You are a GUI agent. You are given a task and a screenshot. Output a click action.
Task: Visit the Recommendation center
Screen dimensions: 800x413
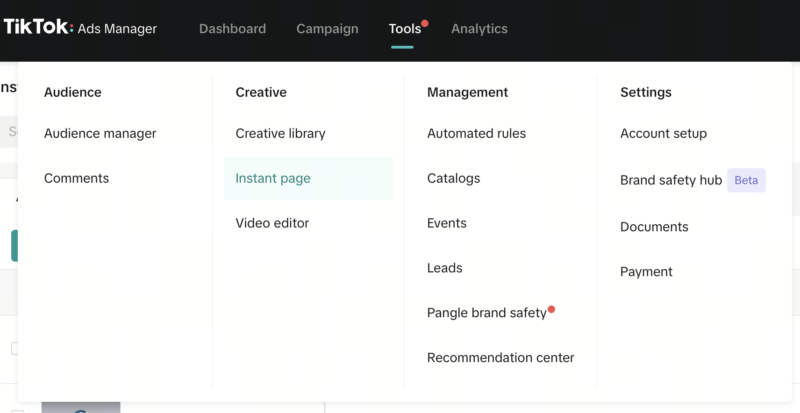500,358
